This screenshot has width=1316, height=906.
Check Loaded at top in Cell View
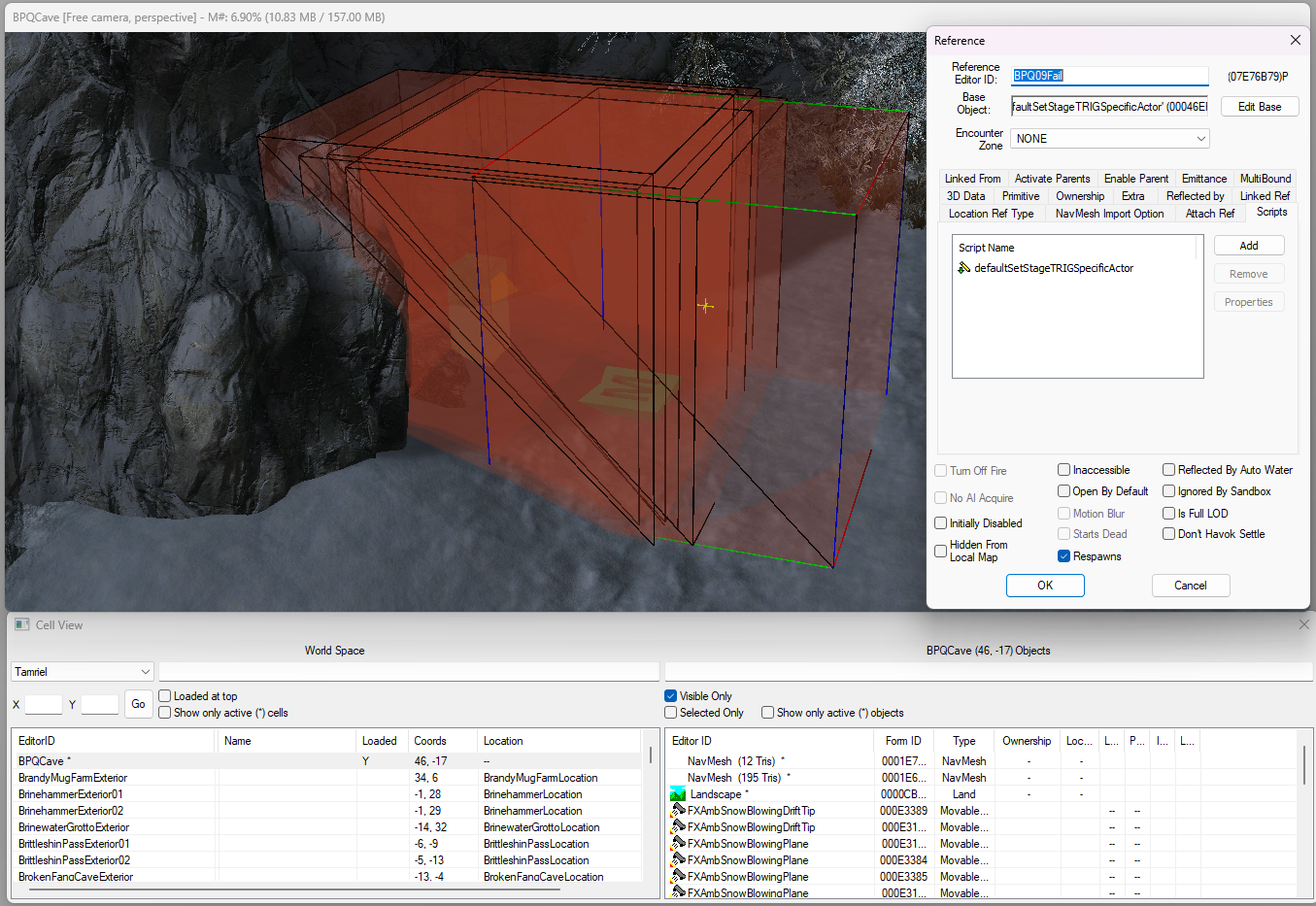164,696
